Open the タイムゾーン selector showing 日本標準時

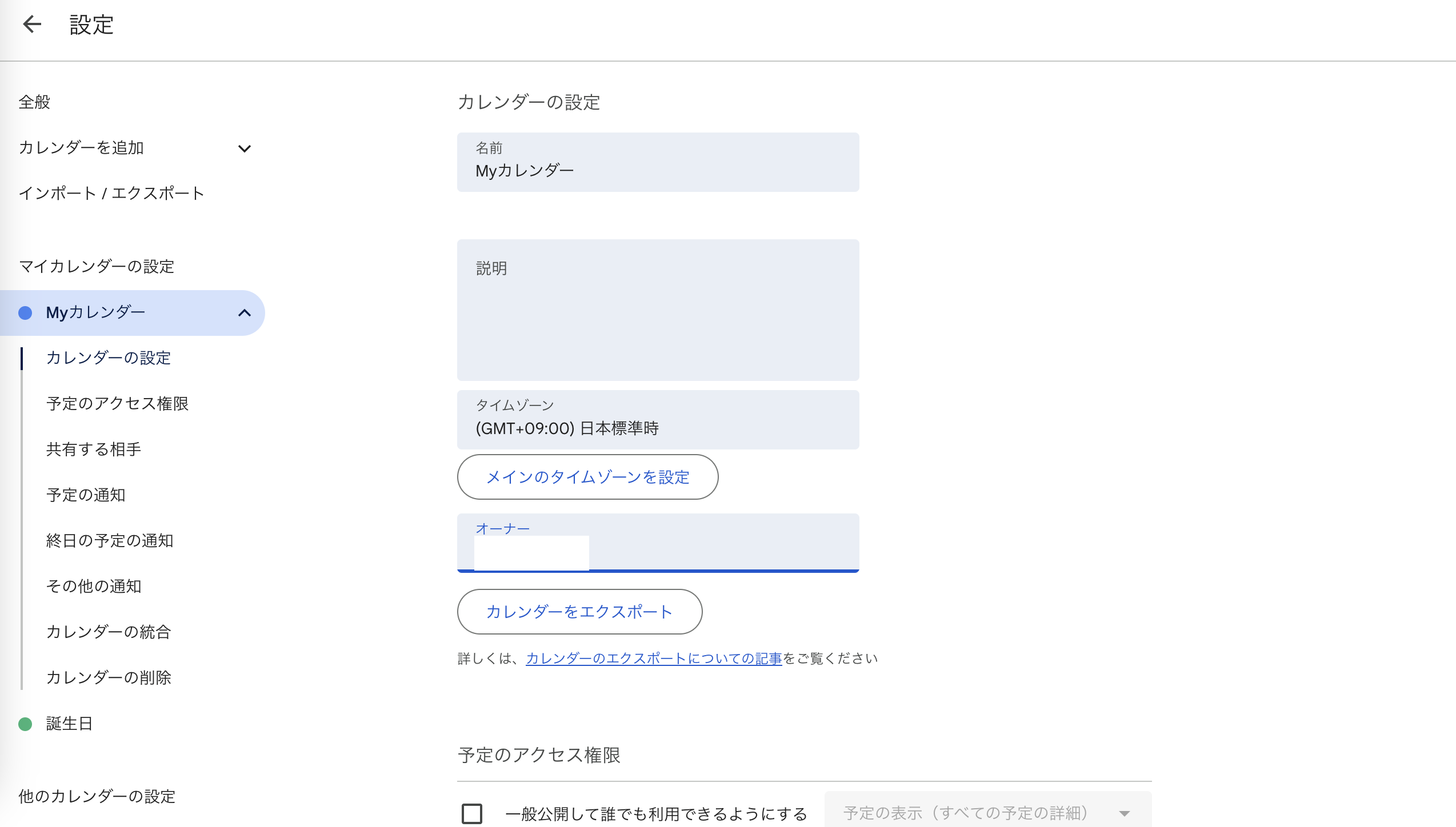click(658, 420)
